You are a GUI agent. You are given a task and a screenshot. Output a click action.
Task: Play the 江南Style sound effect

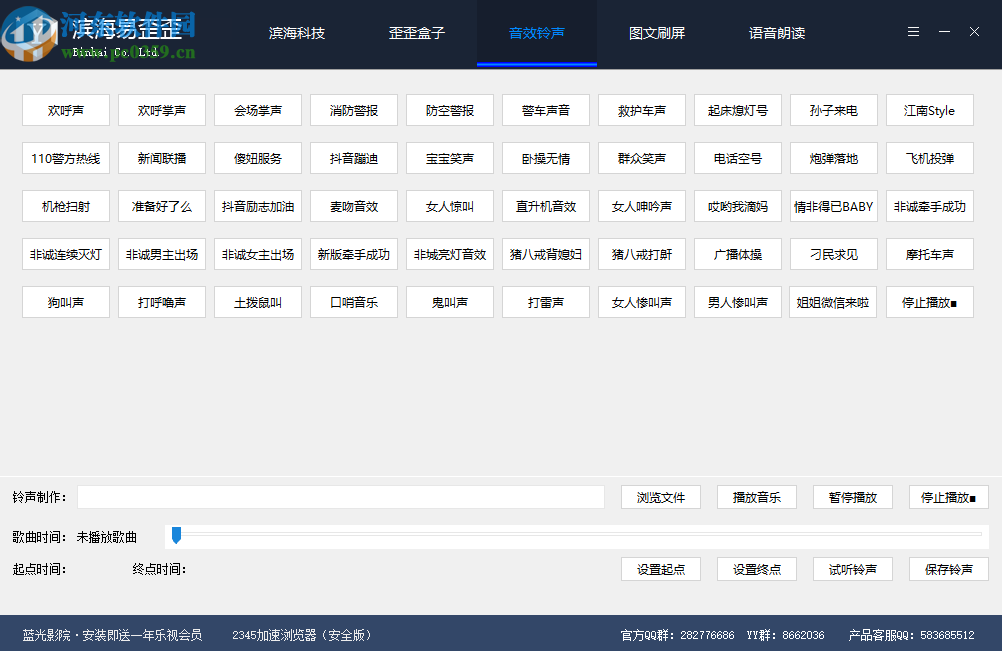tap(929, 110)
